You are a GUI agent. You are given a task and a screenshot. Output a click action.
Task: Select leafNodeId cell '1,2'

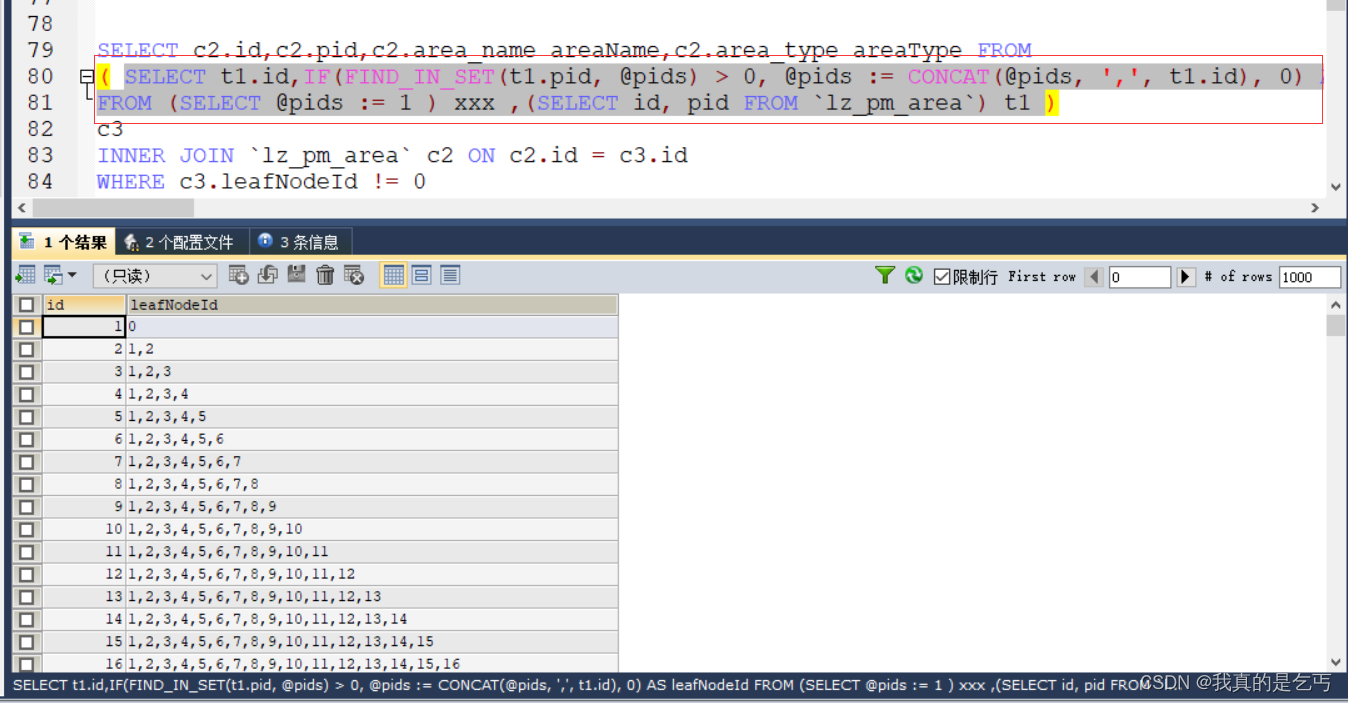coord(372,349)
